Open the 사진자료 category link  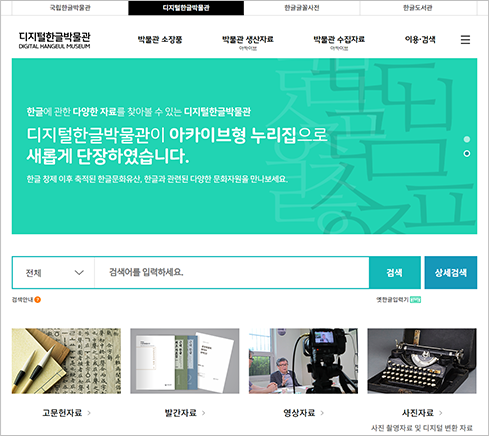click(418, 413)
